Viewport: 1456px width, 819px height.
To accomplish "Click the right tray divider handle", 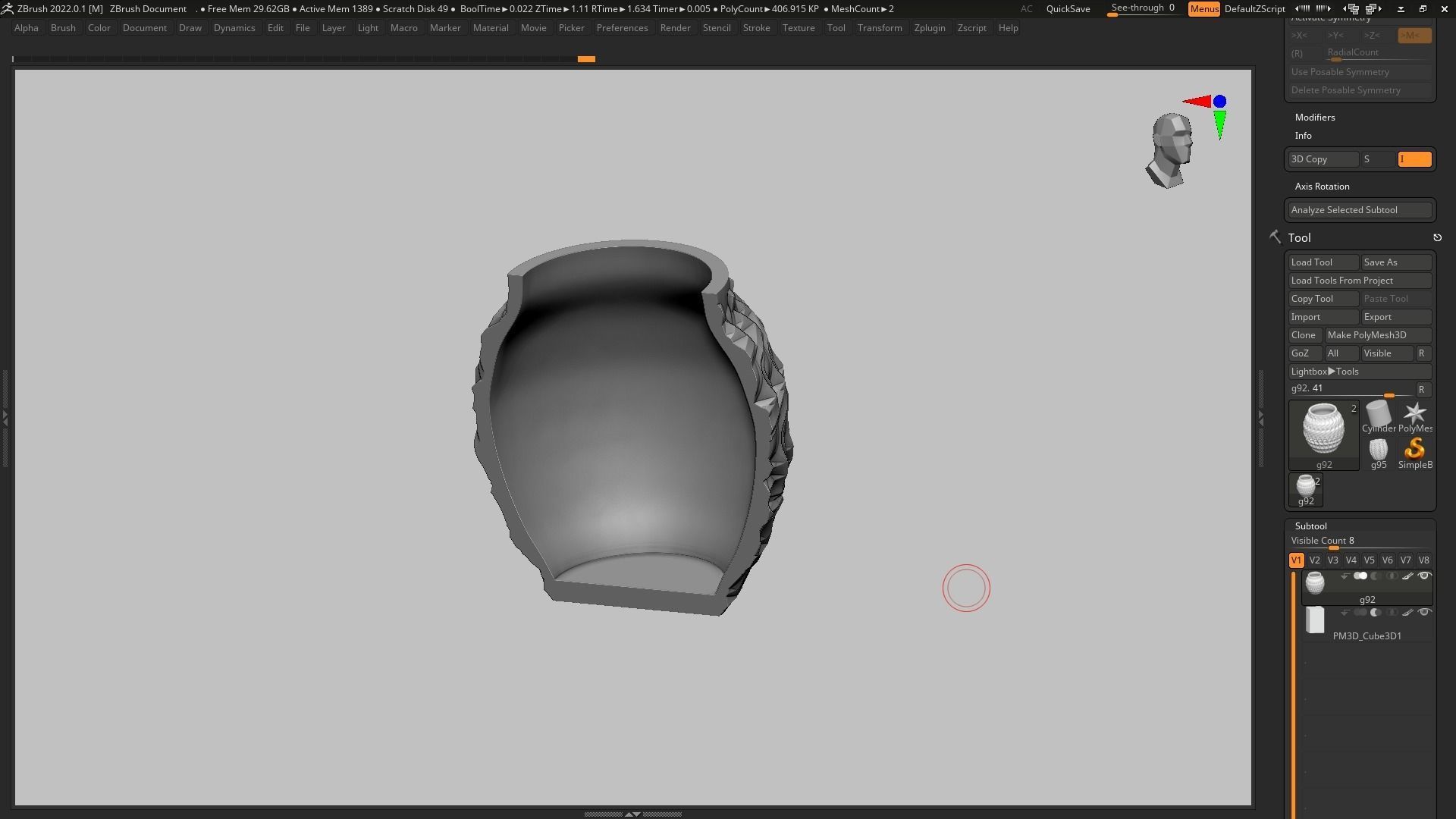I will pyautogui.click(x=1260, y=417).
